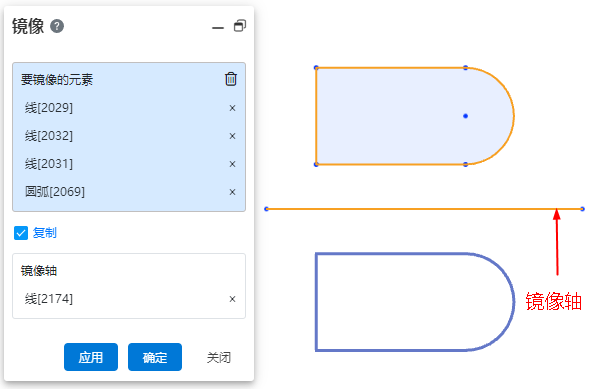Clear all elements with the trash icon

point(231,79)
